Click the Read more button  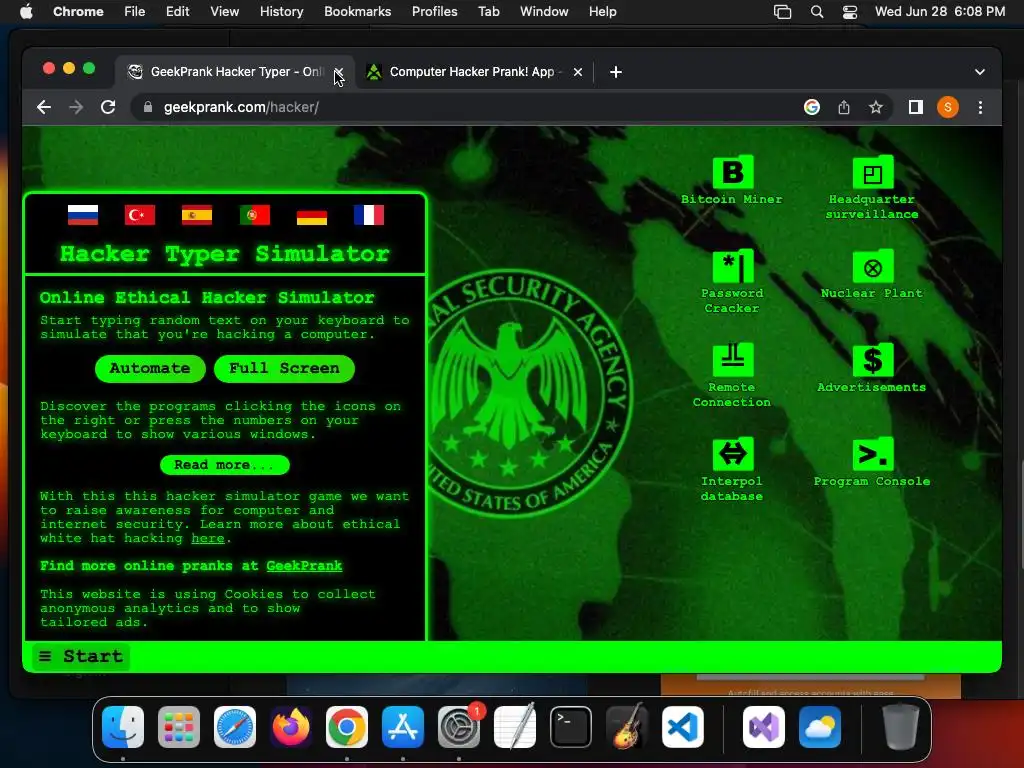(x=225, y=465)
